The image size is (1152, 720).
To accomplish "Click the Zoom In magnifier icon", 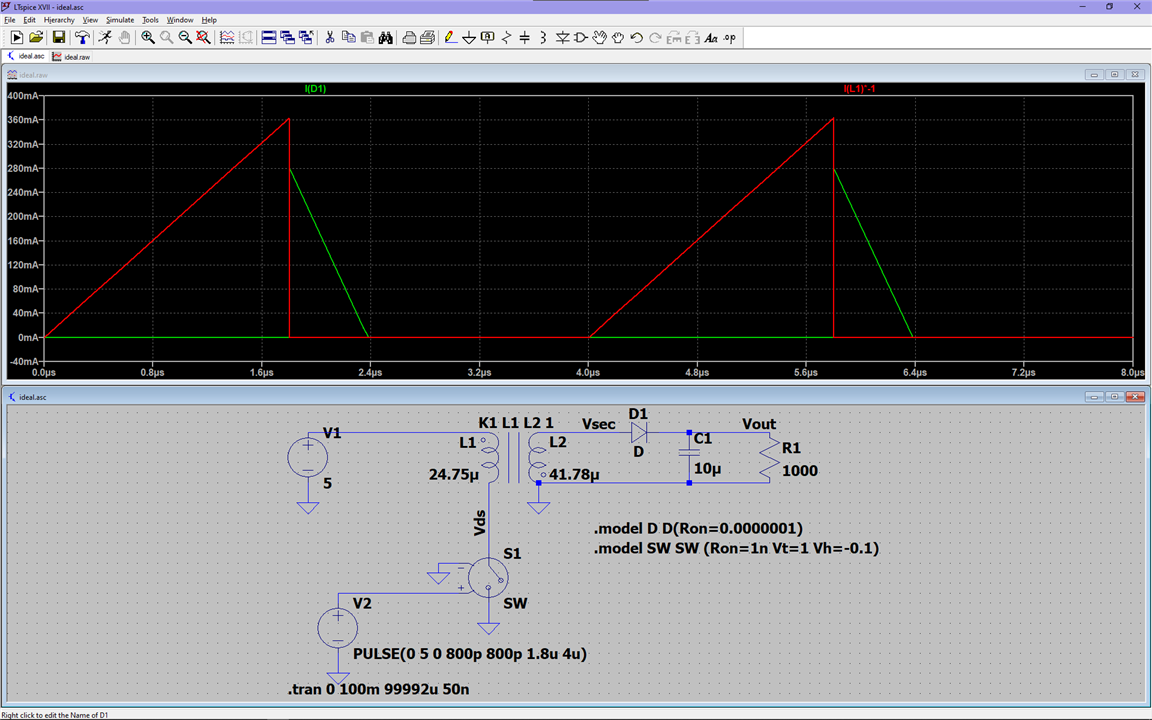I will [x=148, y=38].
